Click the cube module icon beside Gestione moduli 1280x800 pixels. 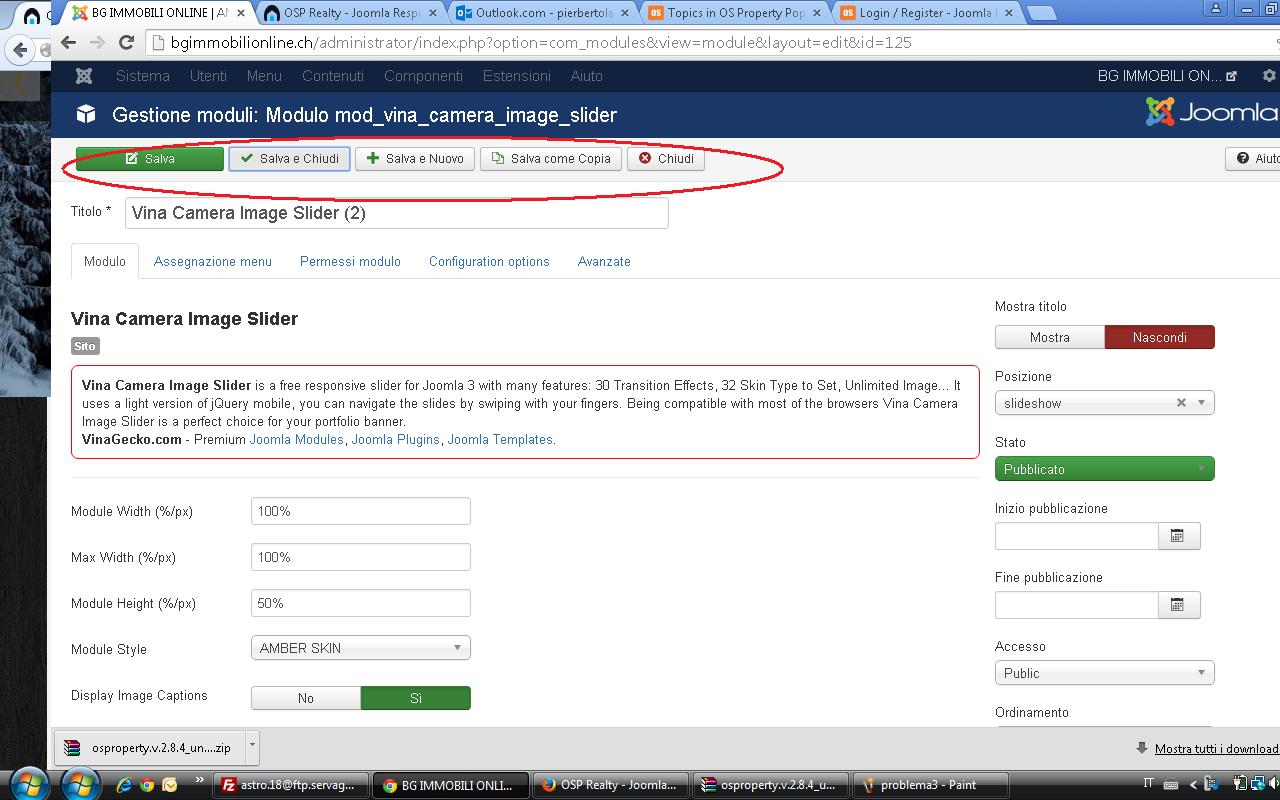click(x=86, y=115)
